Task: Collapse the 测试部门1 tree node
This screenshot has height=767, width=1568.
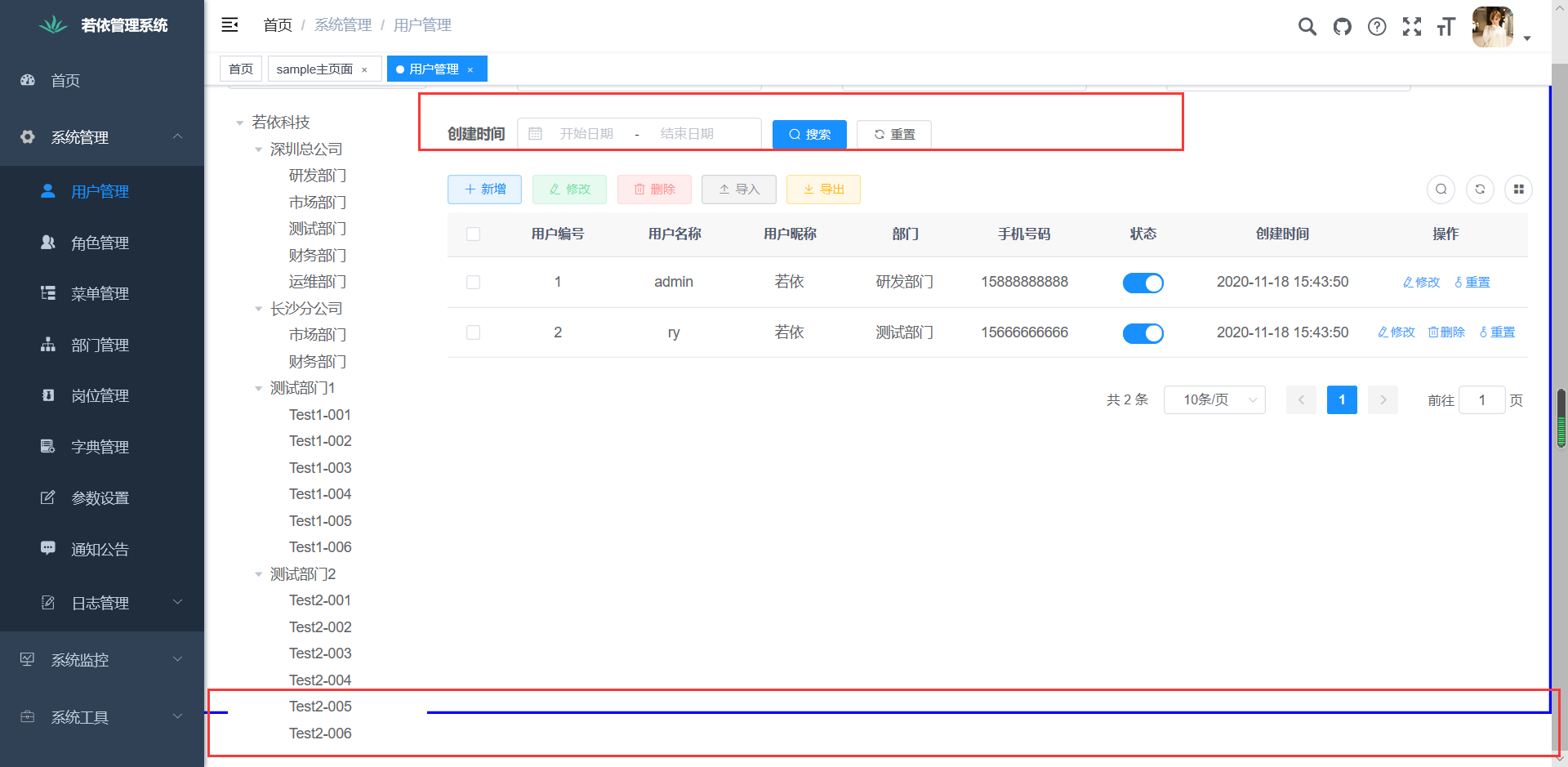Action: (x=258, y=388)
